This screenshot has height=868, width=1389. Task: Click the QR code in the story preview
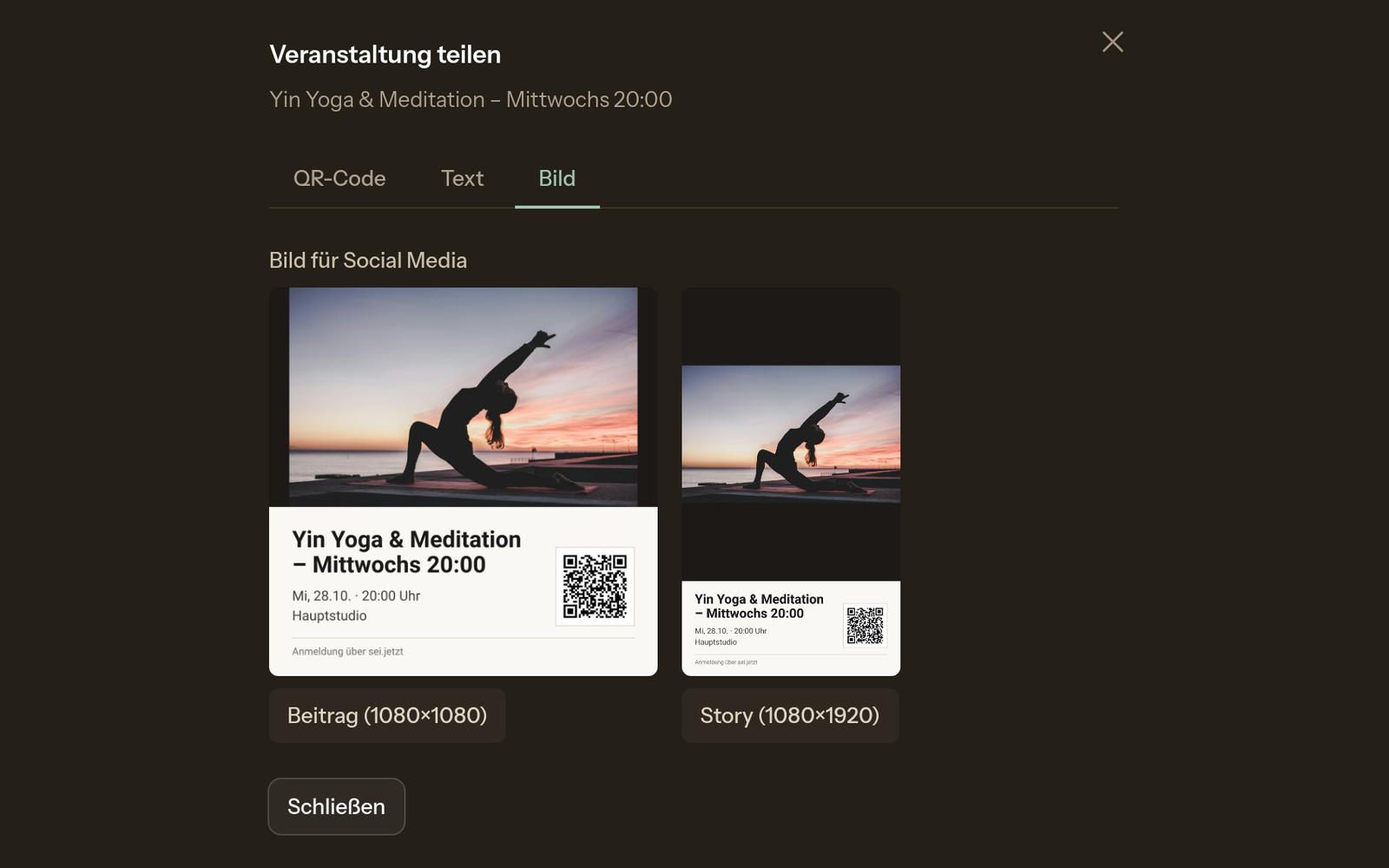pos(865,625)
